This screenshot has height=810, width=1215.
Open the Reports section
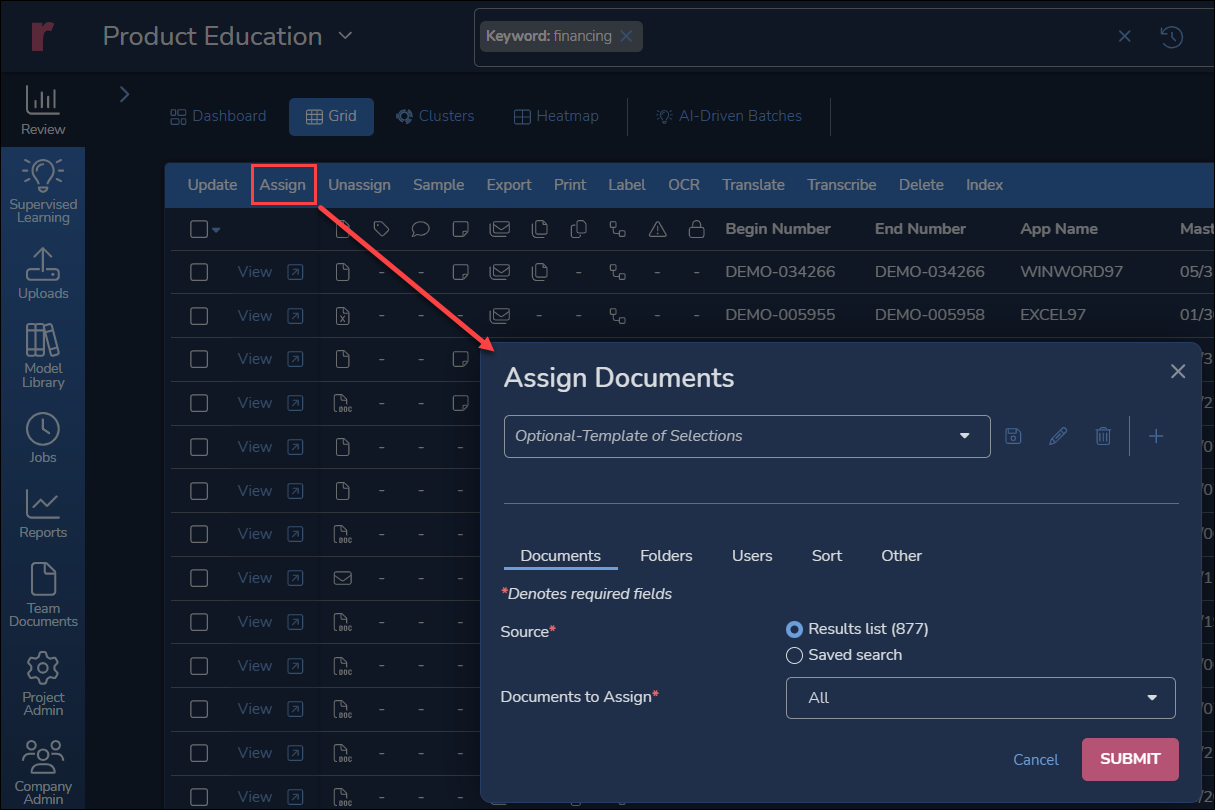tap(42, 513)
